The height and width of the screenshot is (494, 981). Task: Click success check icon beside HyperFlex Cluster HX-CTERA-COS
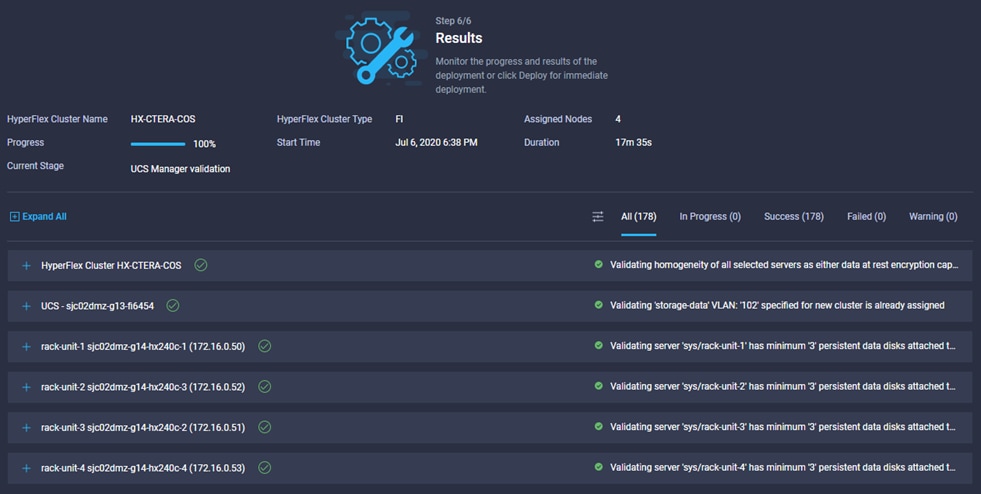200,265
